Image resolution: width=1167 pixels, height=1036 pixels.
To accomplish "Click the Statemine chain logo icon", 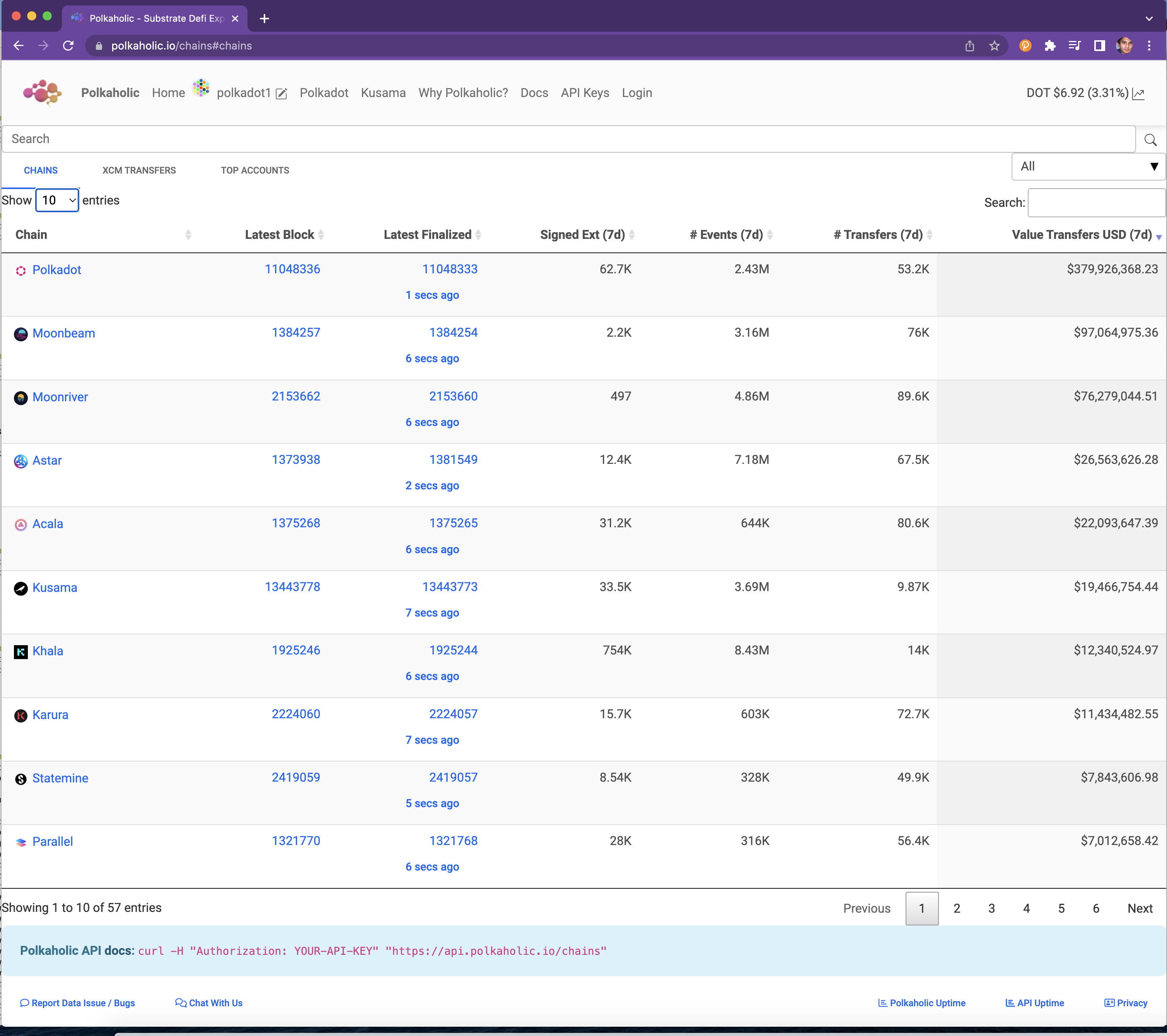I will (x=20, y=779).
